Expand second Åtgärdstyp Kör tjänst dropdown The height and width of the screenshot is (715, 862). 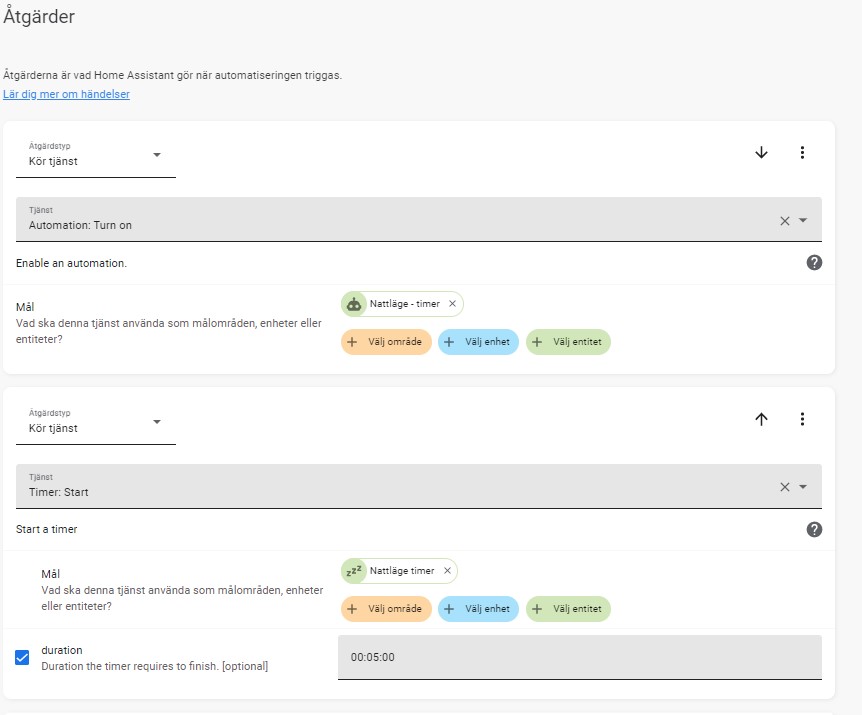[x=96, y=423]
